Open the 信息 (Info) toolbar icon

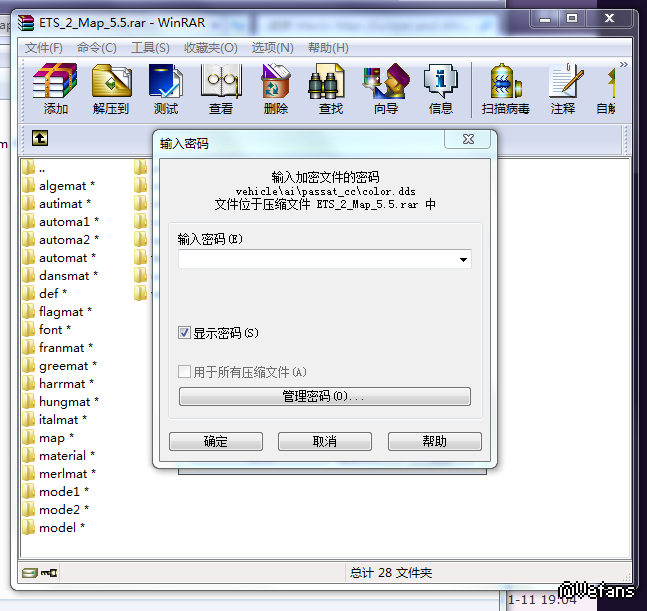coord(441,89)
